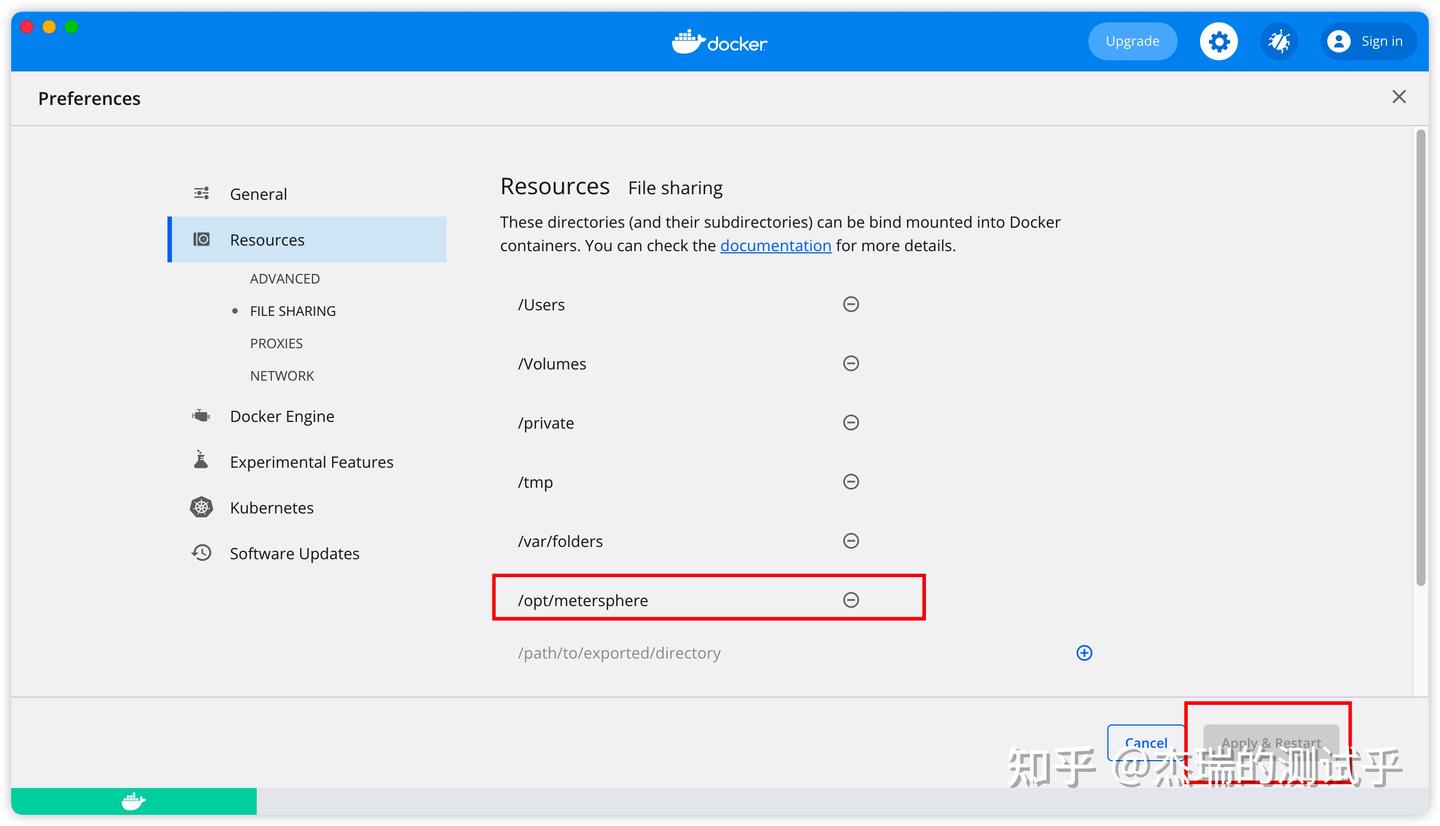Open the Docker Engine section

(x=282, y=416)
